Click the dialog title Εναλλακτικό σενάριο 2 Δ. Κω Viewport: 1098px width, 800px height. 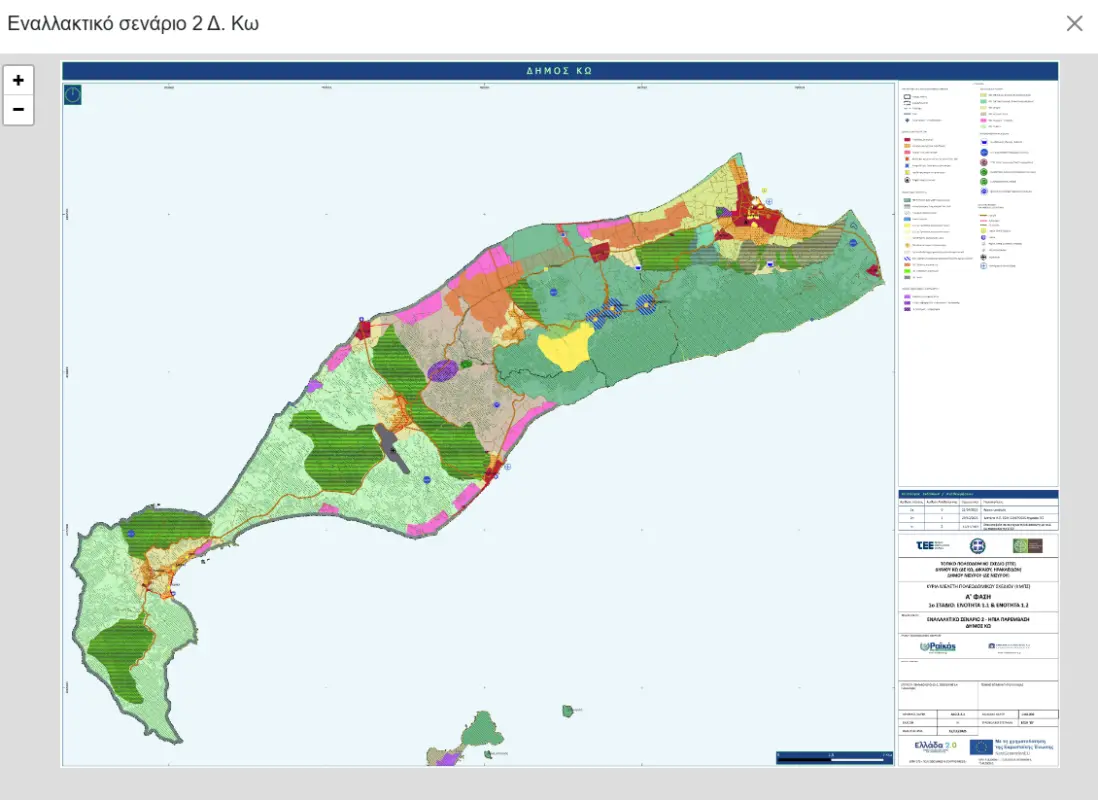[133, 24]
